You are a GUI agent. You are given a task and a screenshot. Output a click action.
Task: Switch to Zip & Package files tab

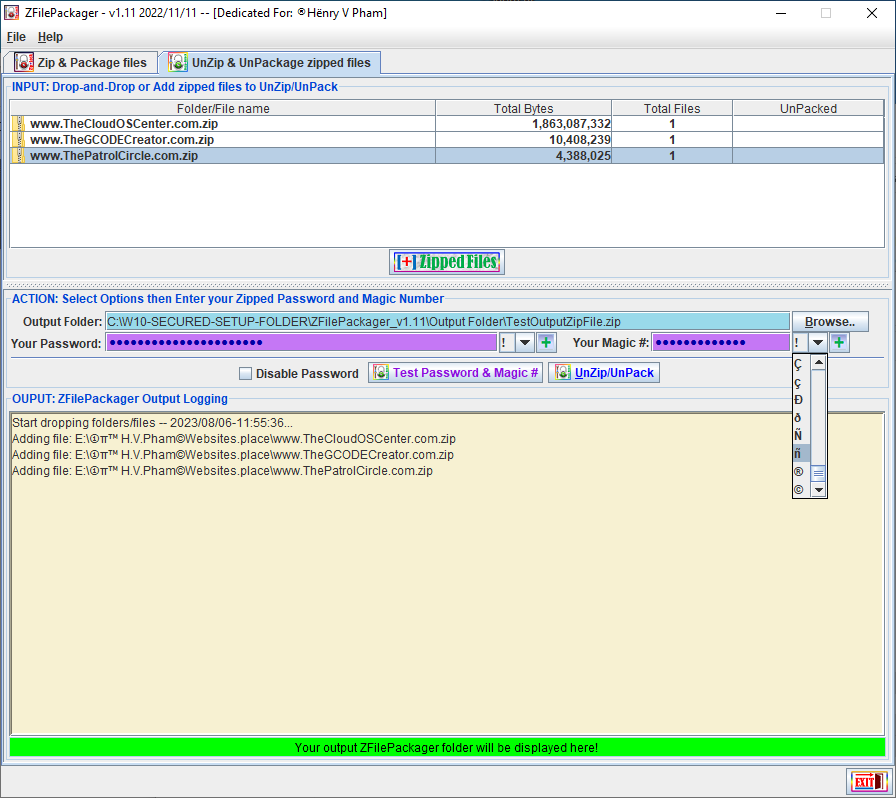pyautogui.click(x=82, y=63)
